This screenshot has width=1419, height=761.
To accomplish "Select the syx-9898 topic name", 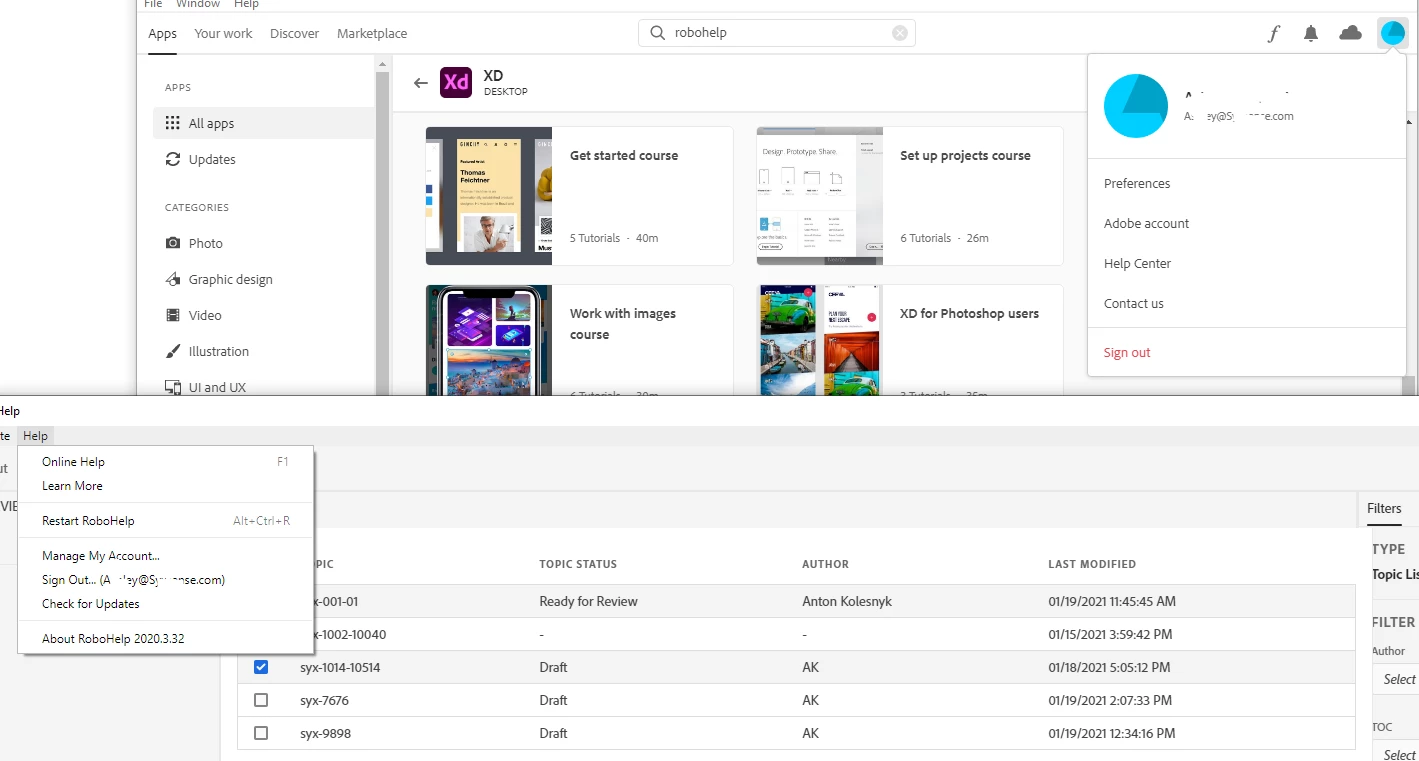I will pos(326,733).
